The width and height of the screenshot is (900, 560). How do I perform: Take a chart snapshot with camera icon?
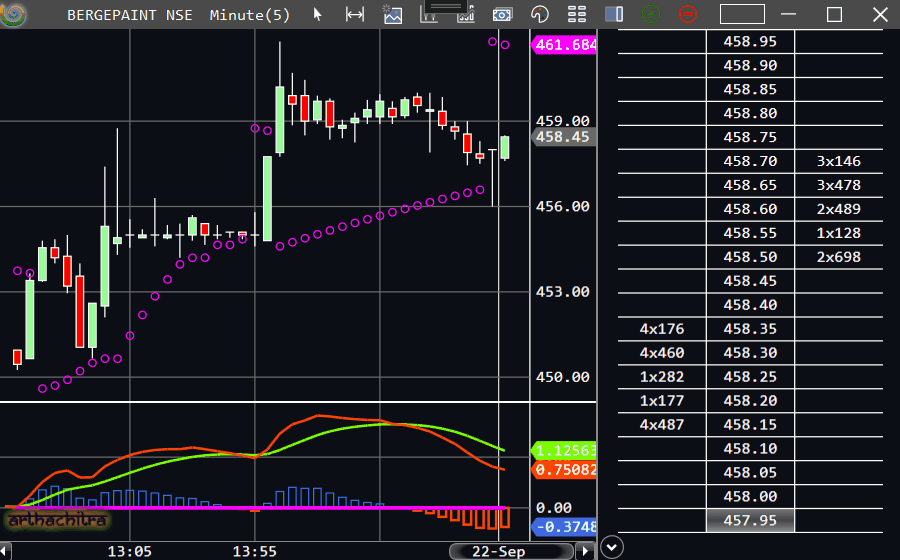[x=502, y=14]
